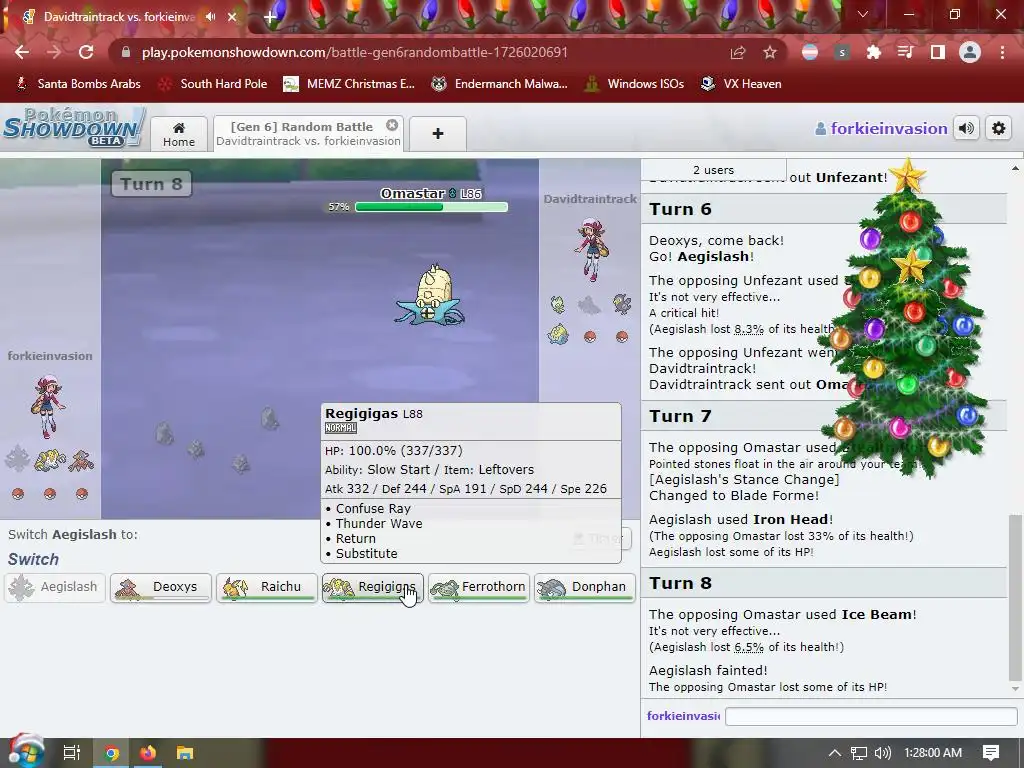Switch to Deoxys
The image size is (1024, 768).
[161, 587]
